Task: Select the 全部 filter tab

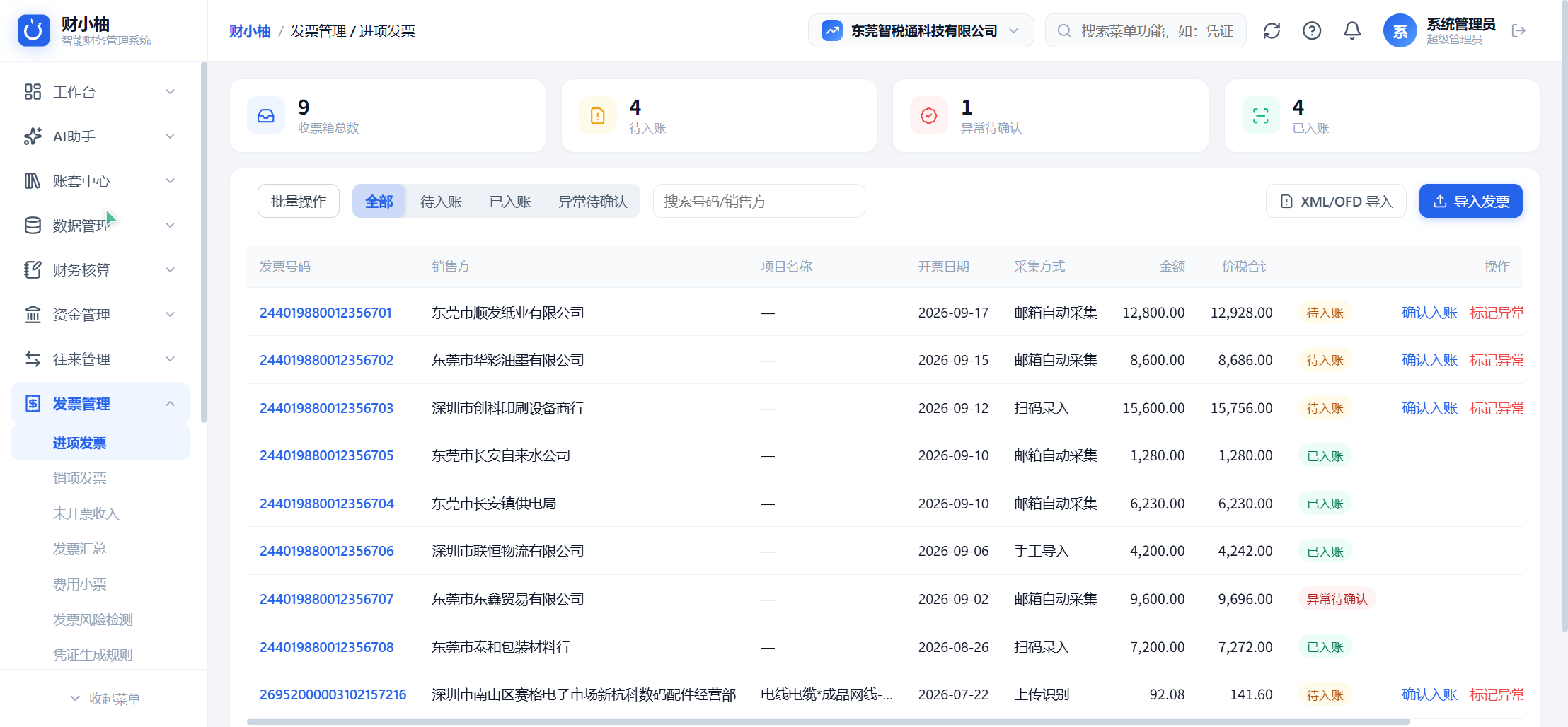Action: tap(379, 202)
